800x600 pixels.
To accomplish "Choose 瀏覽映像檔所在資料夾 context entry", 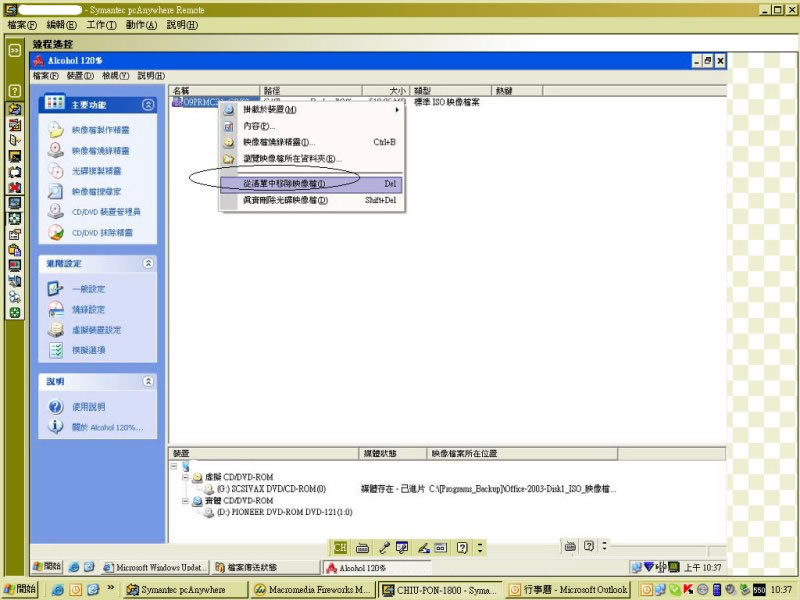I will 311,159.
